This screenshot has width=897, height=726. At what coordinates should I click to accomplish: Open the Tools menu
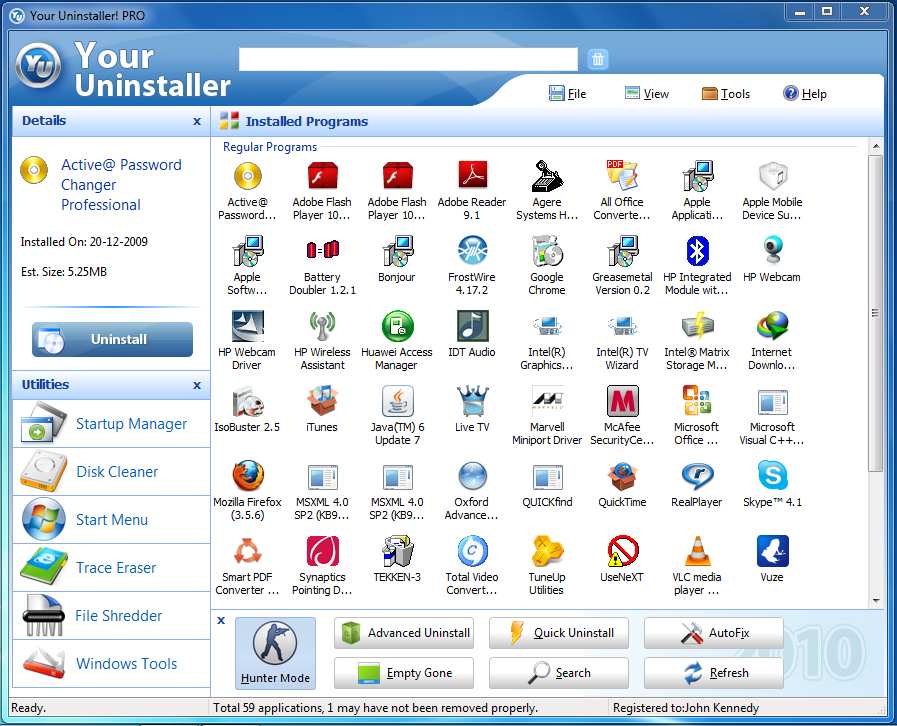click(726, 94)
